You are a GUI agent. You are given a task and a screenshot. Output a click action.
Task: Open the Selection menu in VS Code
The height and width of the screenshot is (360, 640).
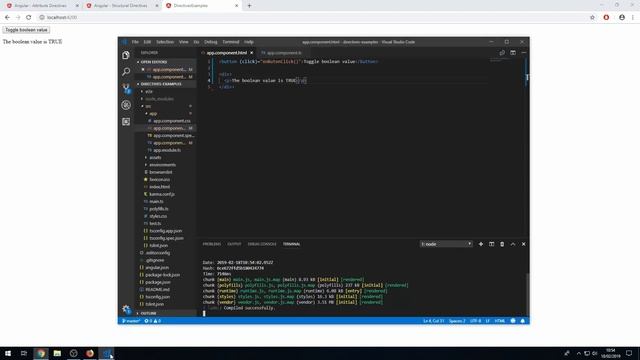(165, 42)
